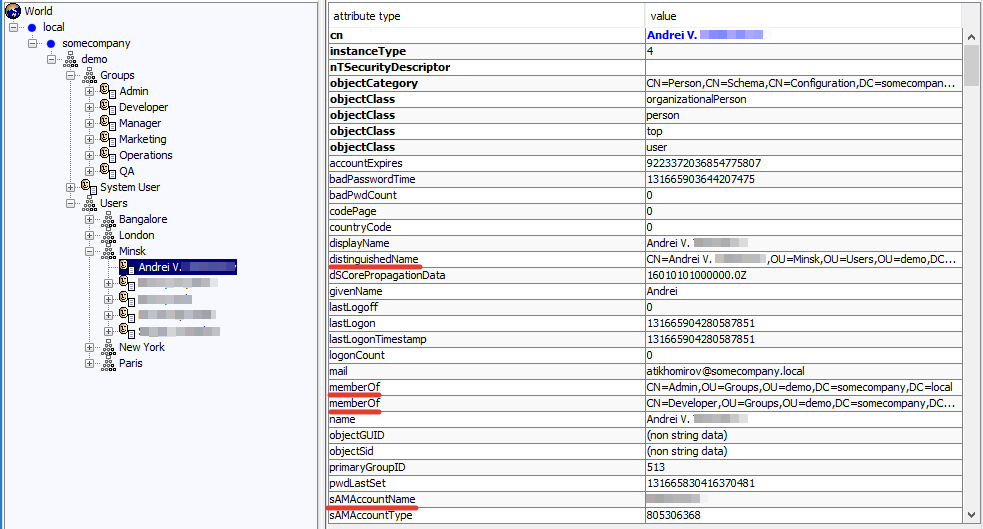This screenshot has width=983, height=529.
Task: Click the attribute type column header
Action: (x=486, y=16)
